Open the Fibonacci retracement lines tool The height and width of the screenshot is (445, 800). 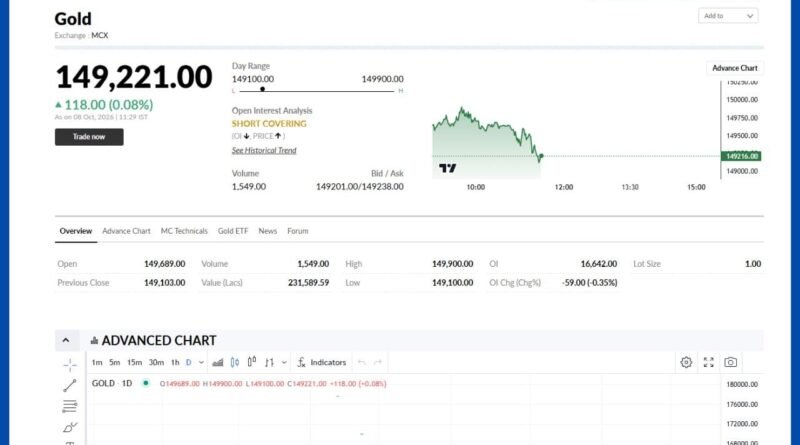[70, 406]
